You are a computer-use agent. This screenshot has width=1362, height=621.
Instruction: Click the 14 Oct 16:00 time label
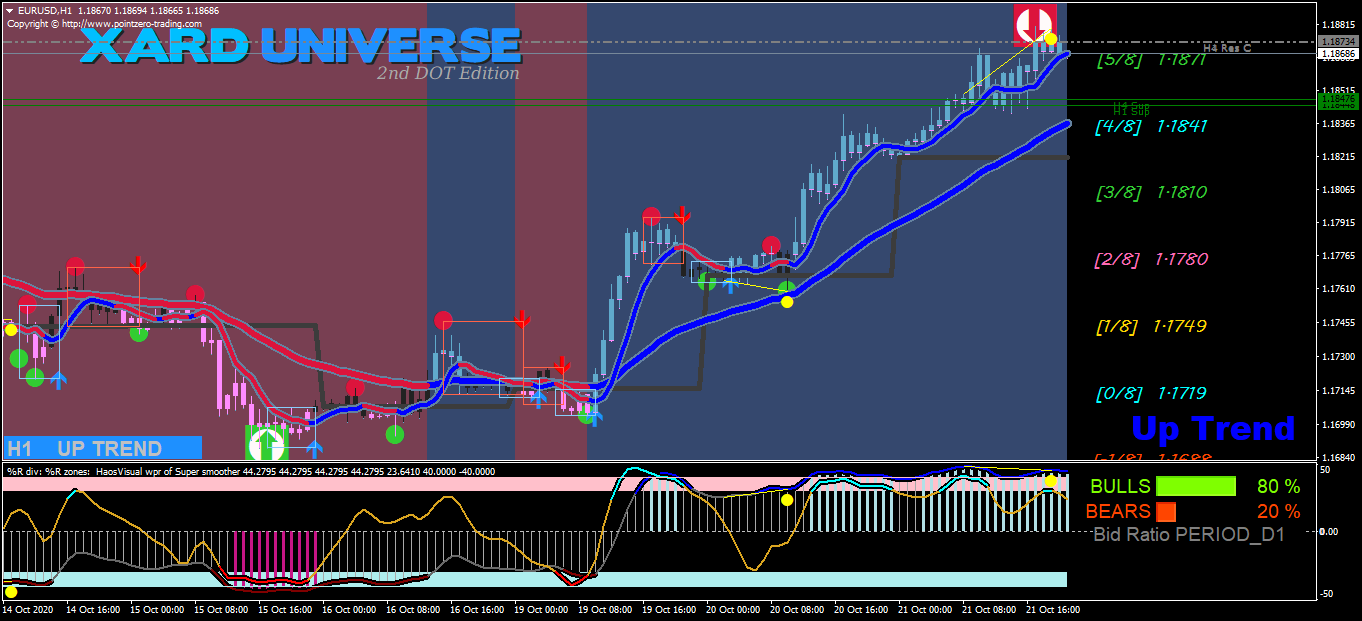91,608
